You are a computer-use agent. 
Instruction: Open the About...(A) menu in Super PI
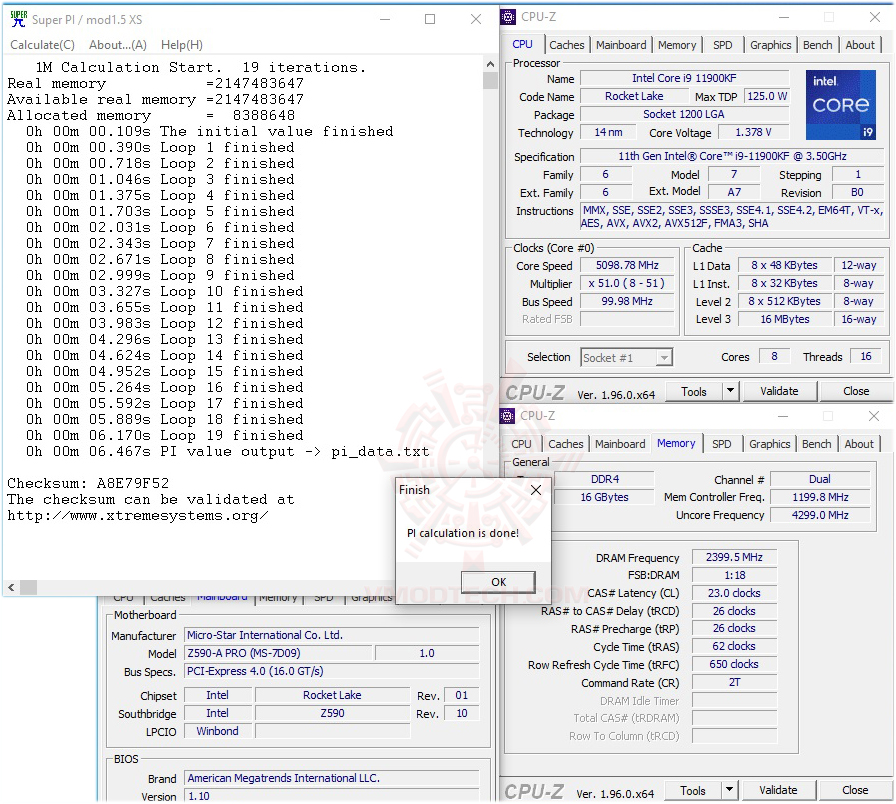(x=118, y=45)
